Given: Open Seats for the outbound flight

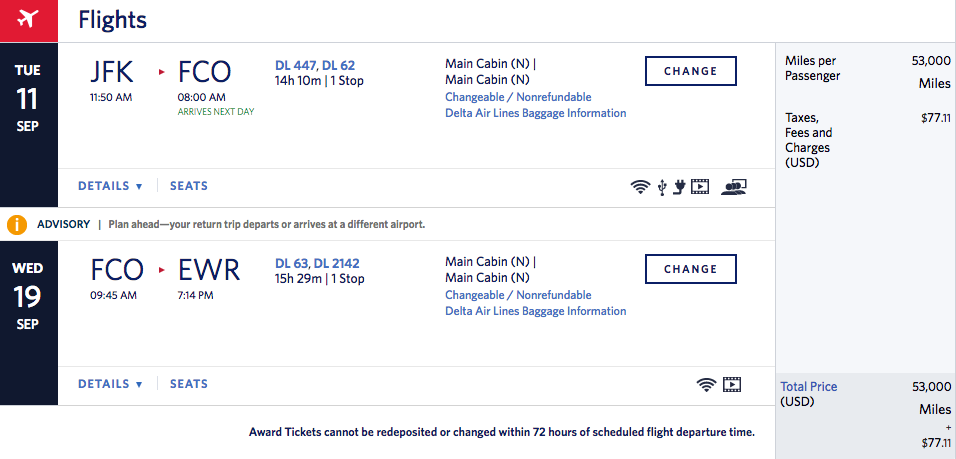Looking at the screenshot, I should [189, 186].
